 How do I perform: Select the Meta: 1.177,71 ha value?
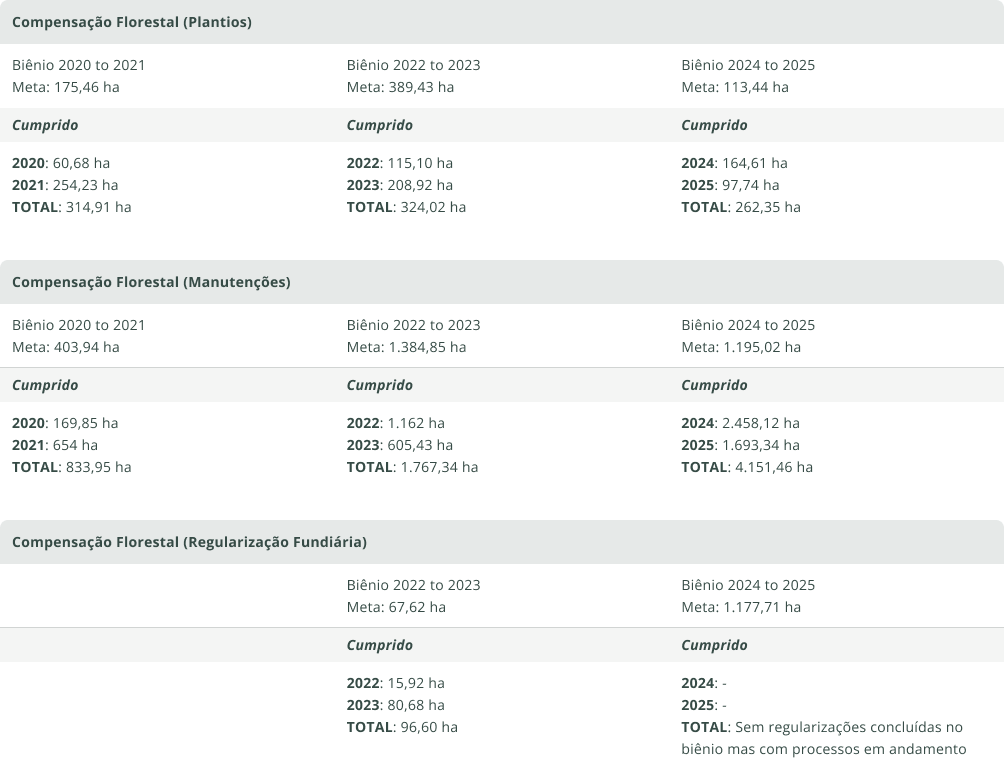pyautogui.click(x=741, y=607)
